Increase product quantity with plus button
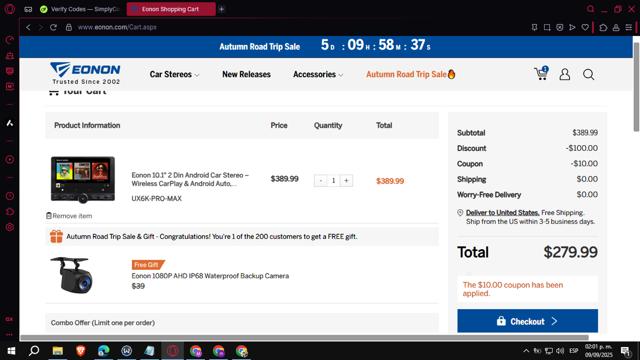This screenshot has width=640, height=360. [346, 180]
